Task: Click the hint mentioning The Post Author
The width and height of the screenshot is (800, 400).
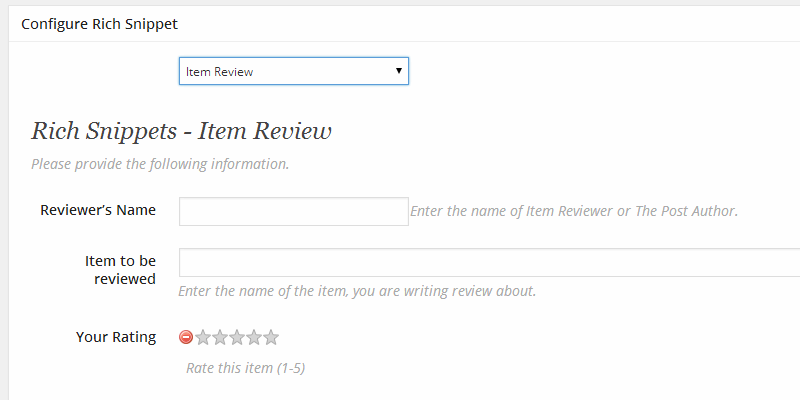Action: click(x=574, y=211)
